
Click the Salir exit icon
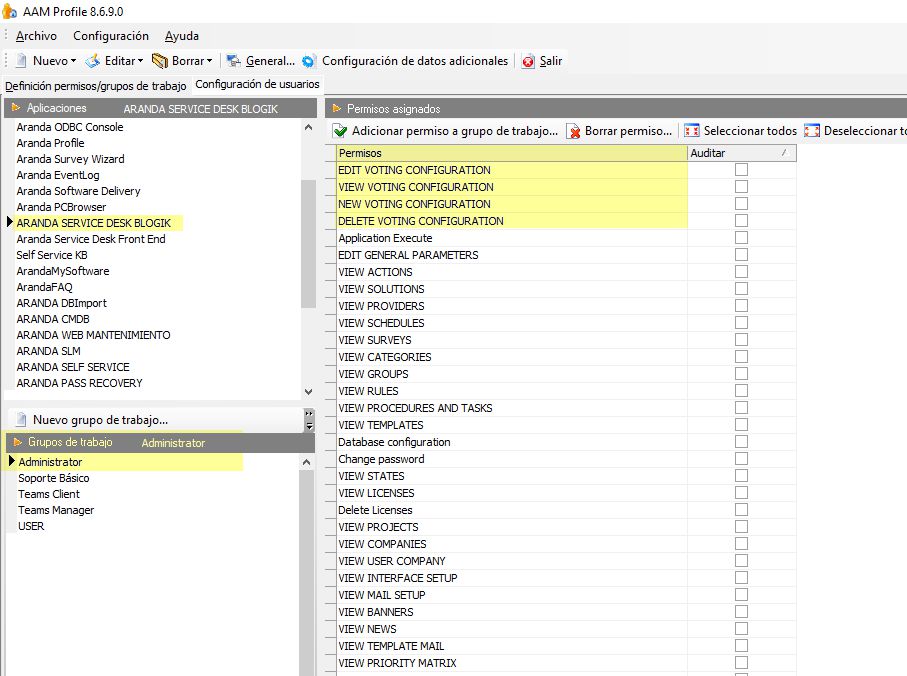(528, 61)
